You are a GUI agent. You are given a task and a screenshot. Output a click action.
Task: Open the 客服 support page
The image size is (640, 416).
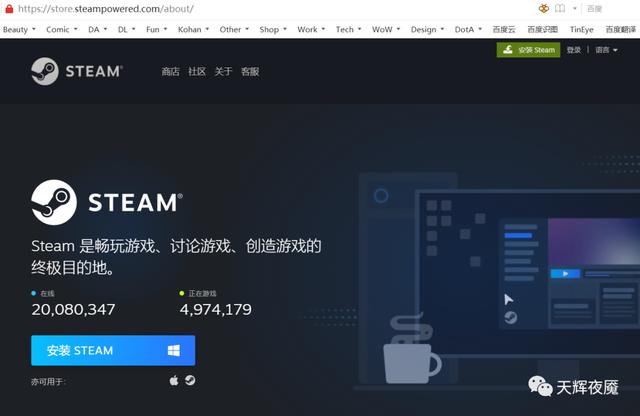[x=250, y=71]
